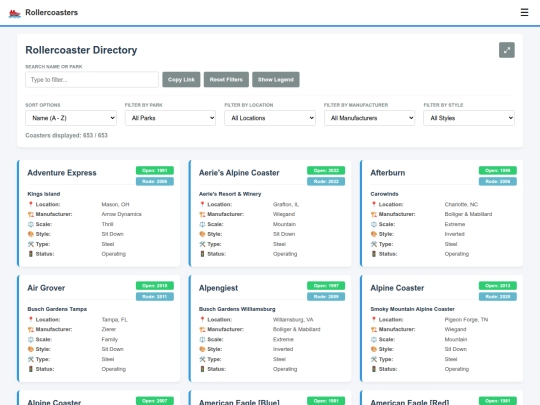The height and width of the screenshot is (405, 540).
Task: Click the type tools icon on Adventure Express
Action: [x=31, y=244]
